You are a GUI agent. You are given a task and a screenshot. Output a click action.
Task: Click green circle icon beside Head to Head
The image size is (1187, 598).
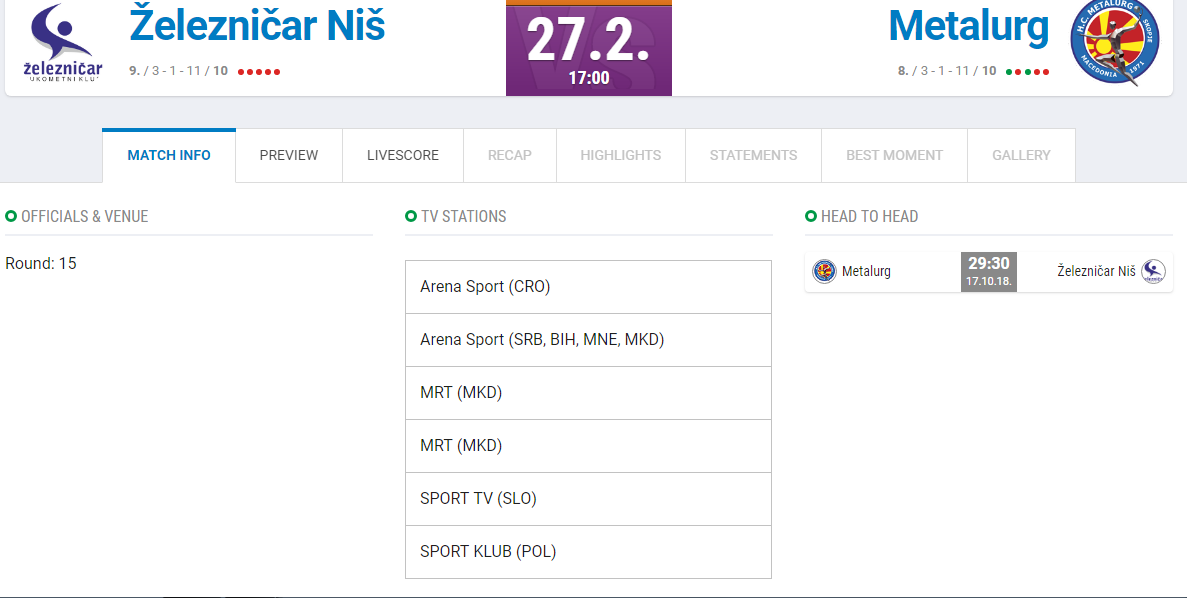pyautogui.click(x=811, y=216)
